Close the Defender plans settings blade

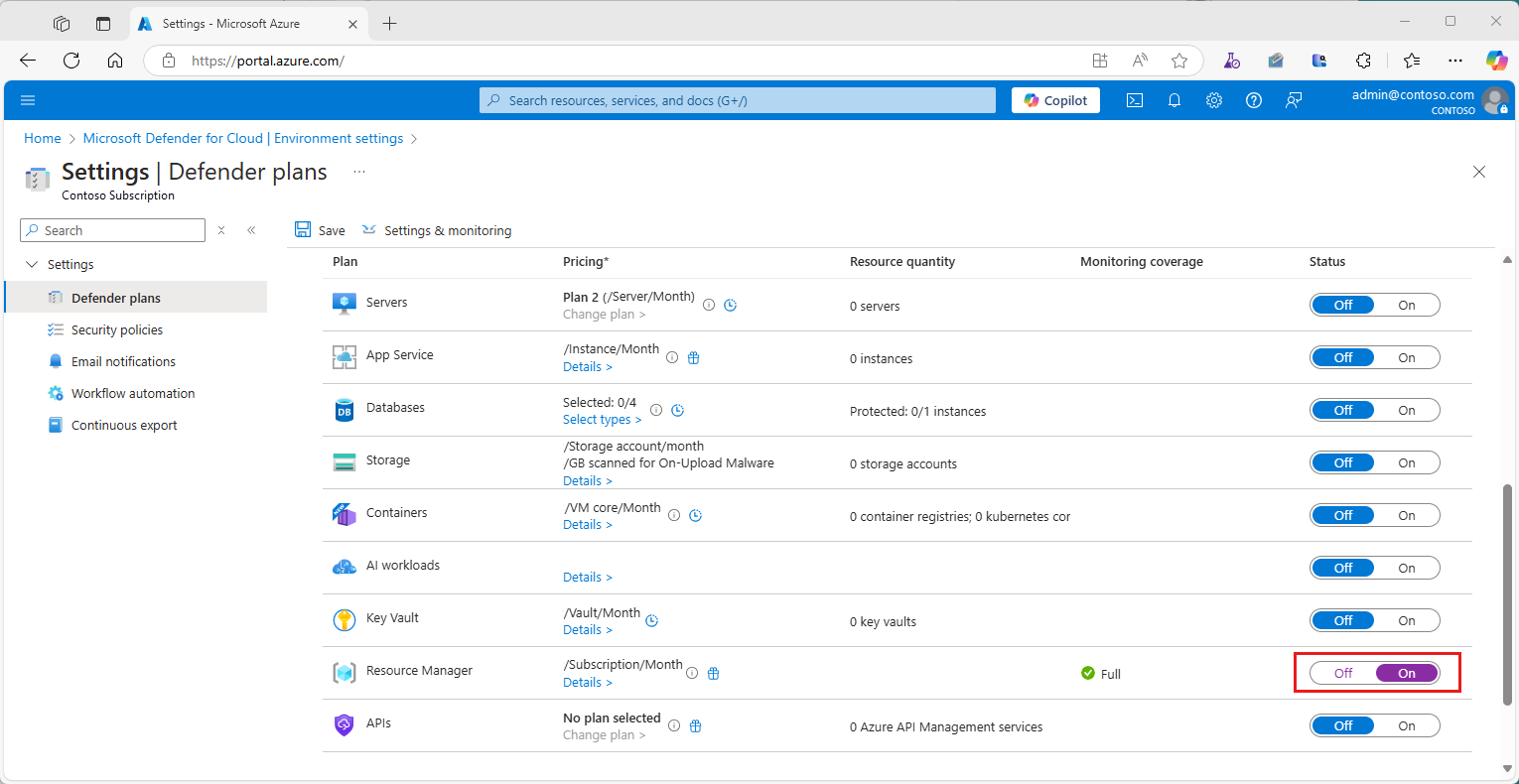(1479, 172)
